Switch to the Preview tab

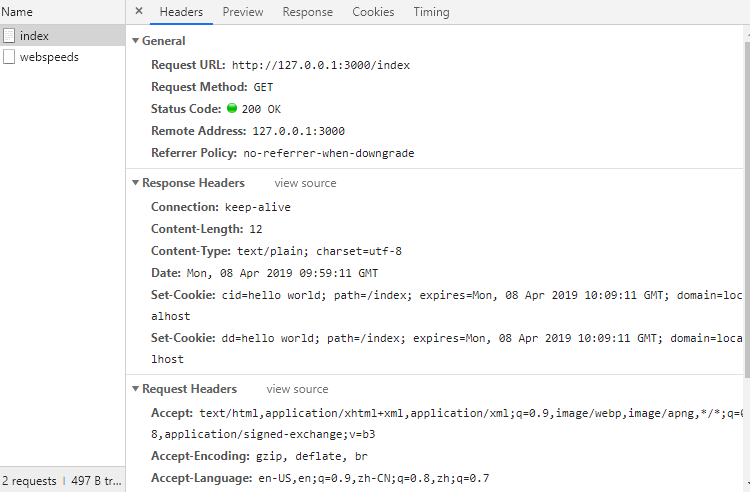coord(243,12)
